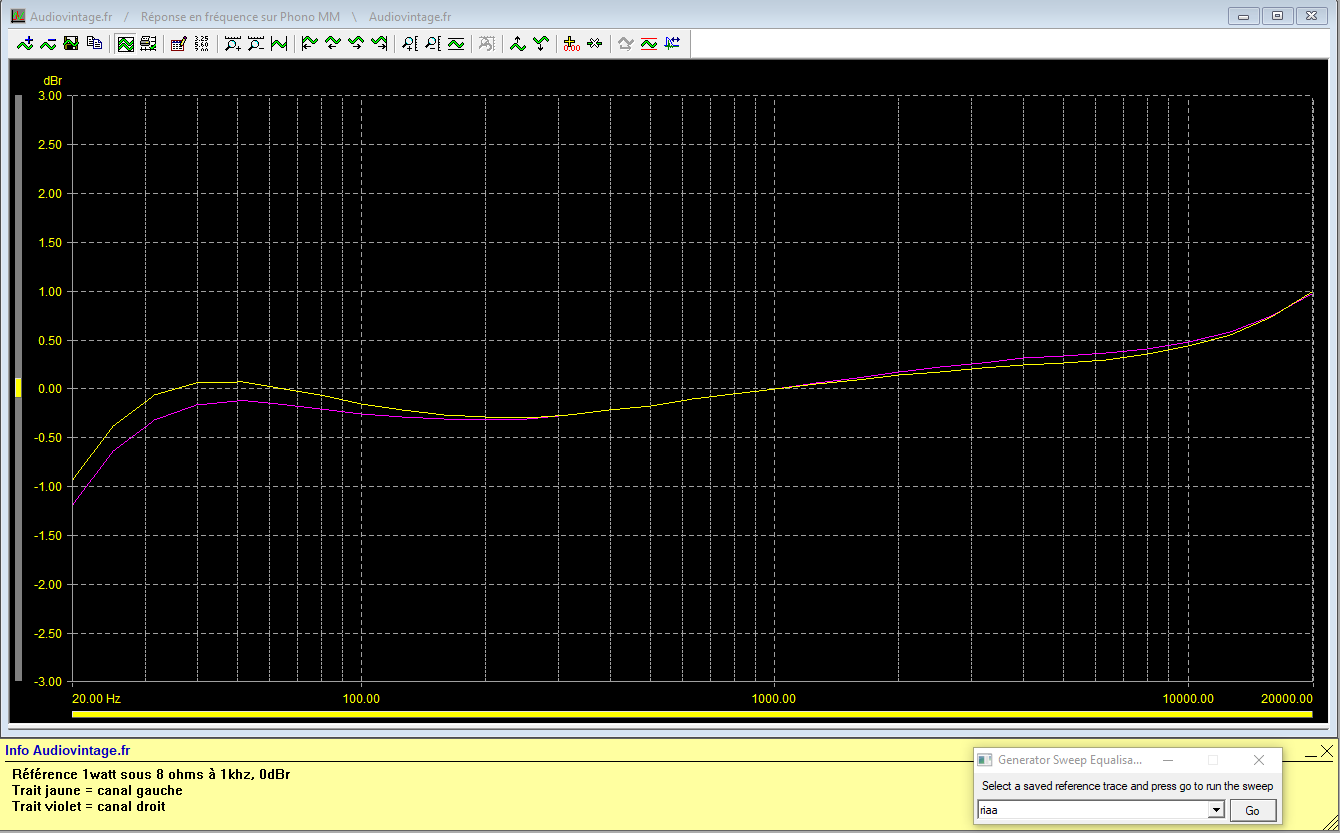Switch to graph view with the framed-curve icon
Viewport: 1340px width, 833px height.
click(x=126, y=43)
